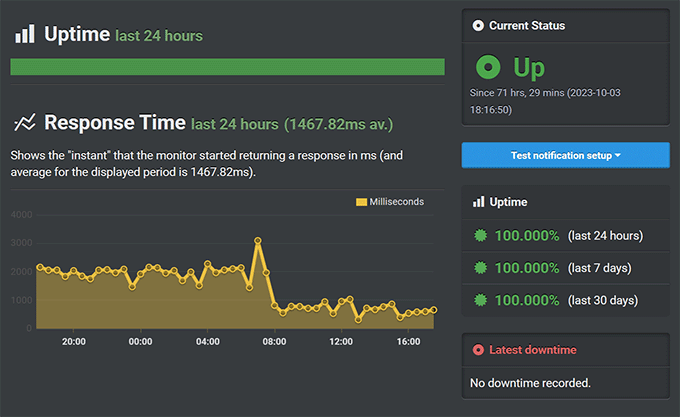Click the red Latest downtime header icon
The image size is (680, 417).
click(x=478, y=350)
